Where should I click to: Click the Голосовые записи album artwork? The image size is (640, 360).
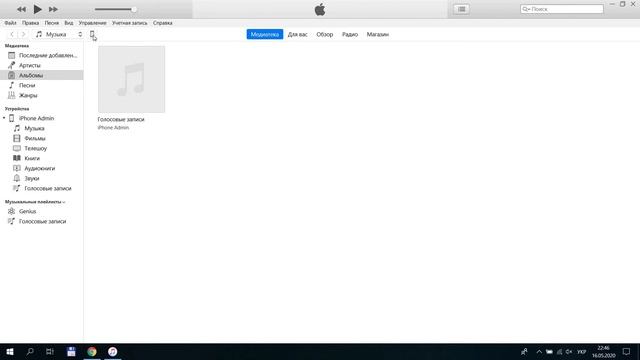pos(131,79)
